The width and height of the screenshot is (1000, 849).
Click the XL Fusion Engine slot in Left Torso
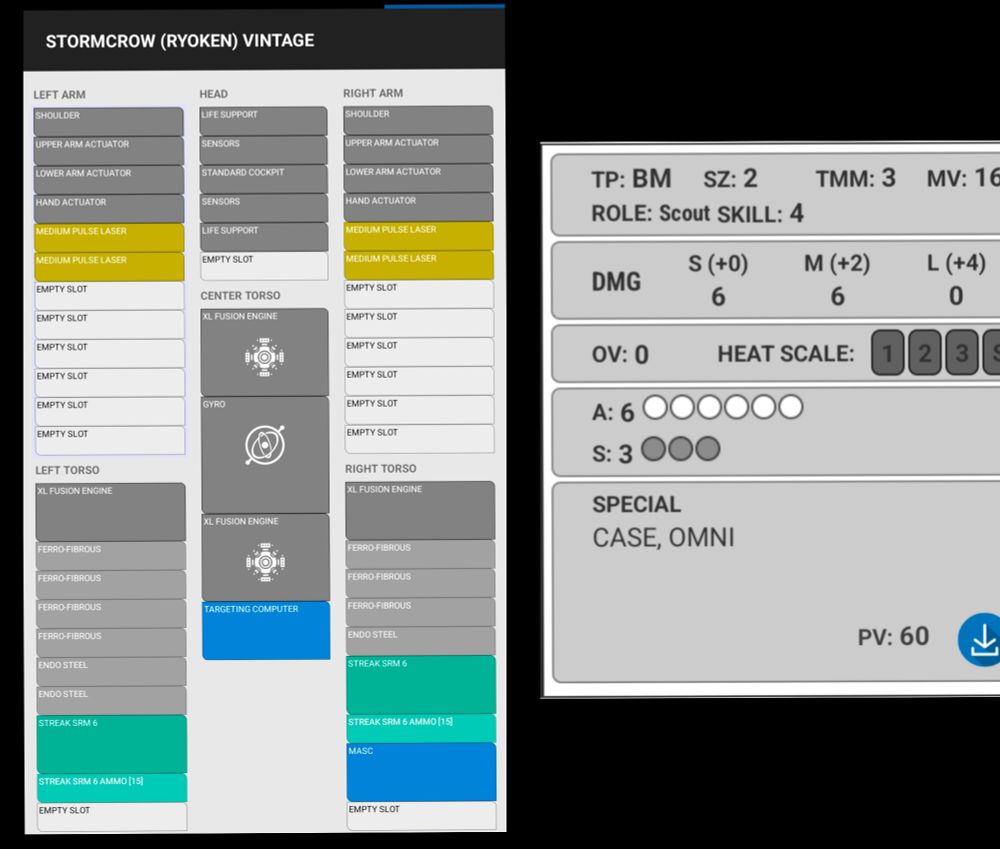pyautogui.click(x=110, y=512)
